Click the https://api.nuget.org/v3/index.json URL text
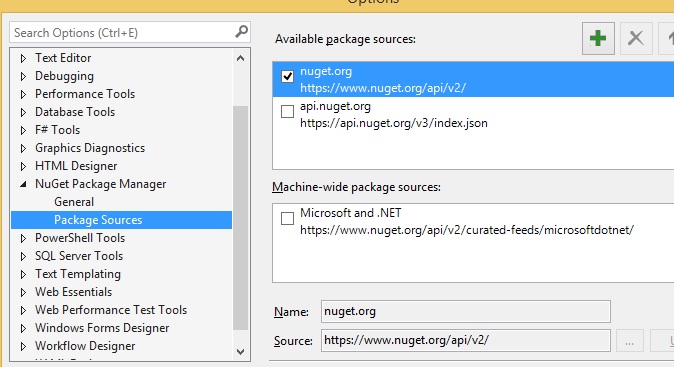This screenshot has width=674, height=367. 394,123
